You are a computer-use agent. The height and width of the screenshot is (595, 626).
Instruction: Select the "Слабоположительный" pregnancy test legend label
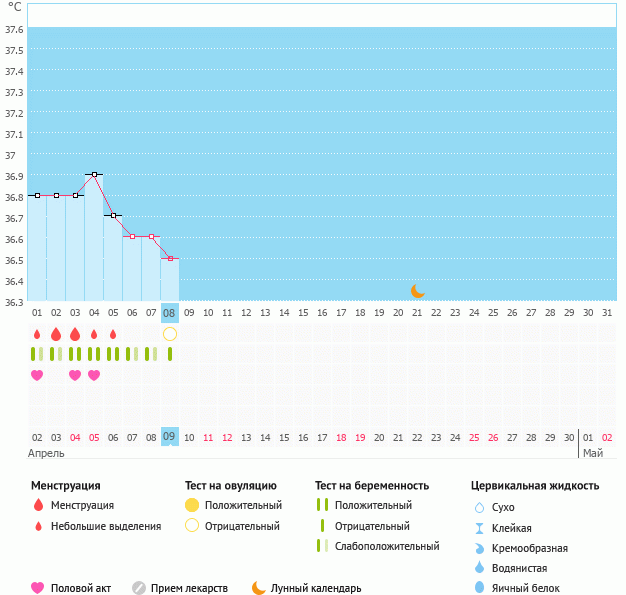[387, 546]
